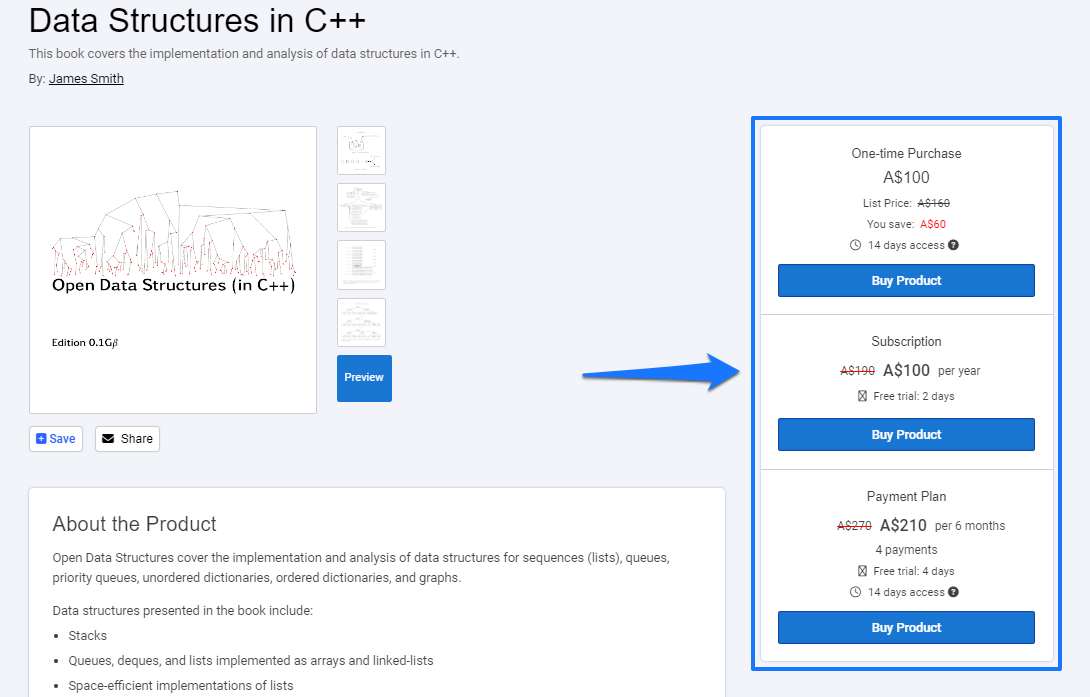Image resolution: width=1090 pixels, height=697 pixels.
Task: Open author James Smith link
Action: pyautogui.click(x=86, y=79)
